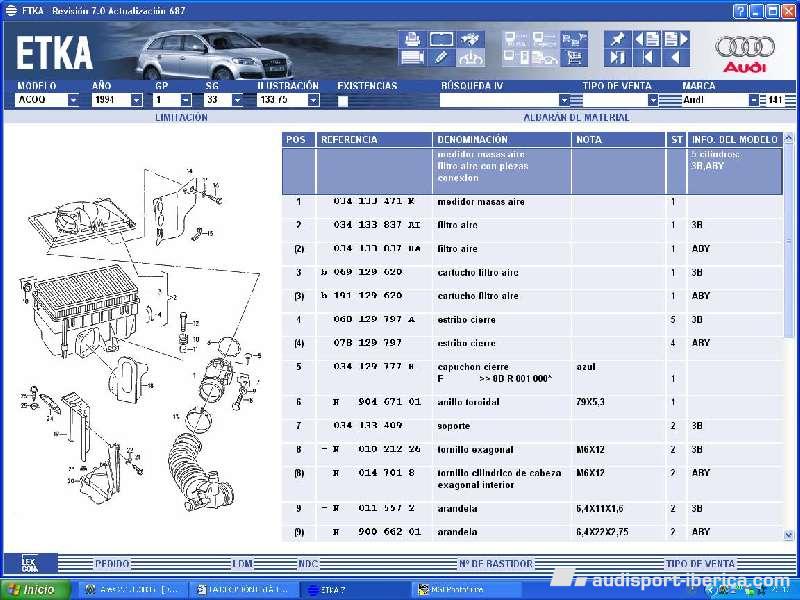Image resolution: width=800 pixels, height=600 pixels.
Task: Click the help question mark button
Action: pyautogui.click(x=740, y=11)
